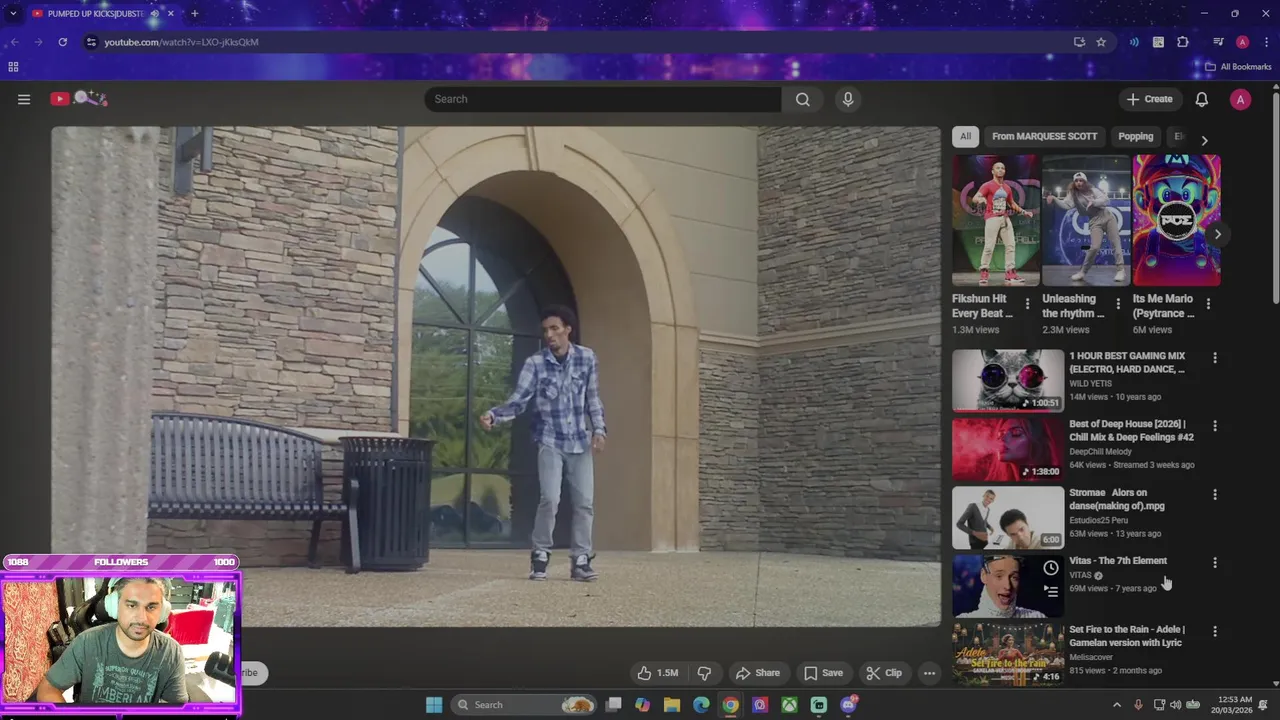Click the YouTube page vertical scrollbar
This screenshot has height=720, width=1280.
click(x=1275, y=200)
